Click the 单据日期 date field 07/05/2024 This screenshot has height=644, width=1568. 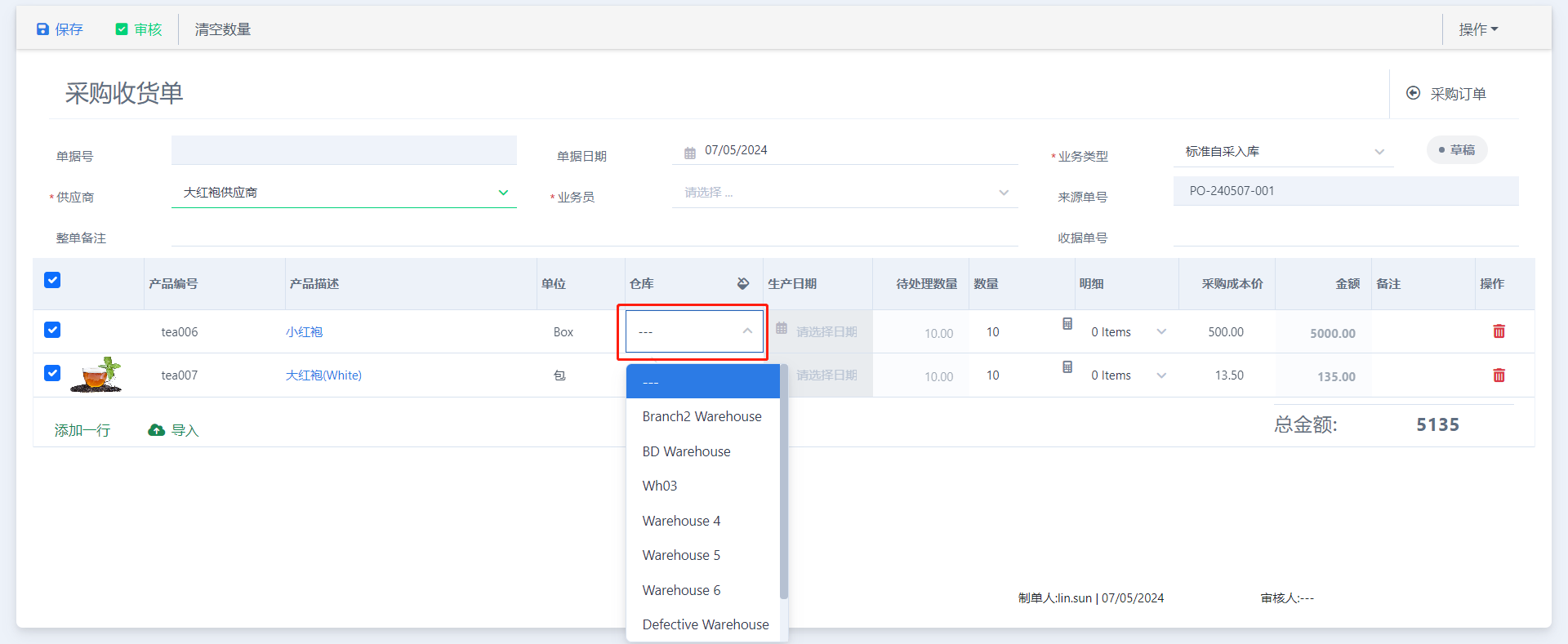(x=845, y=150)
